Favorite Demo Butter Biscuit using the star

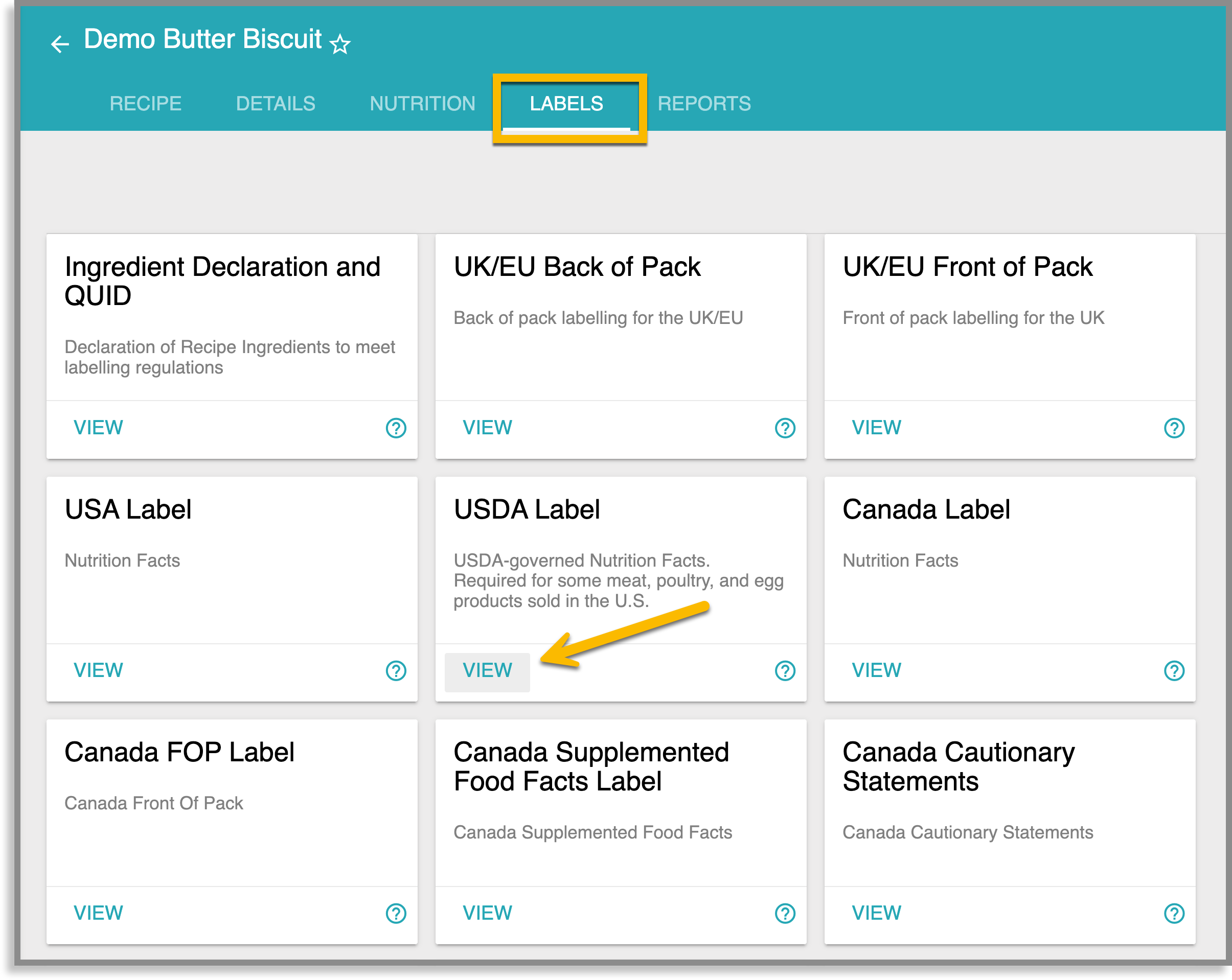tap(339, 44)
